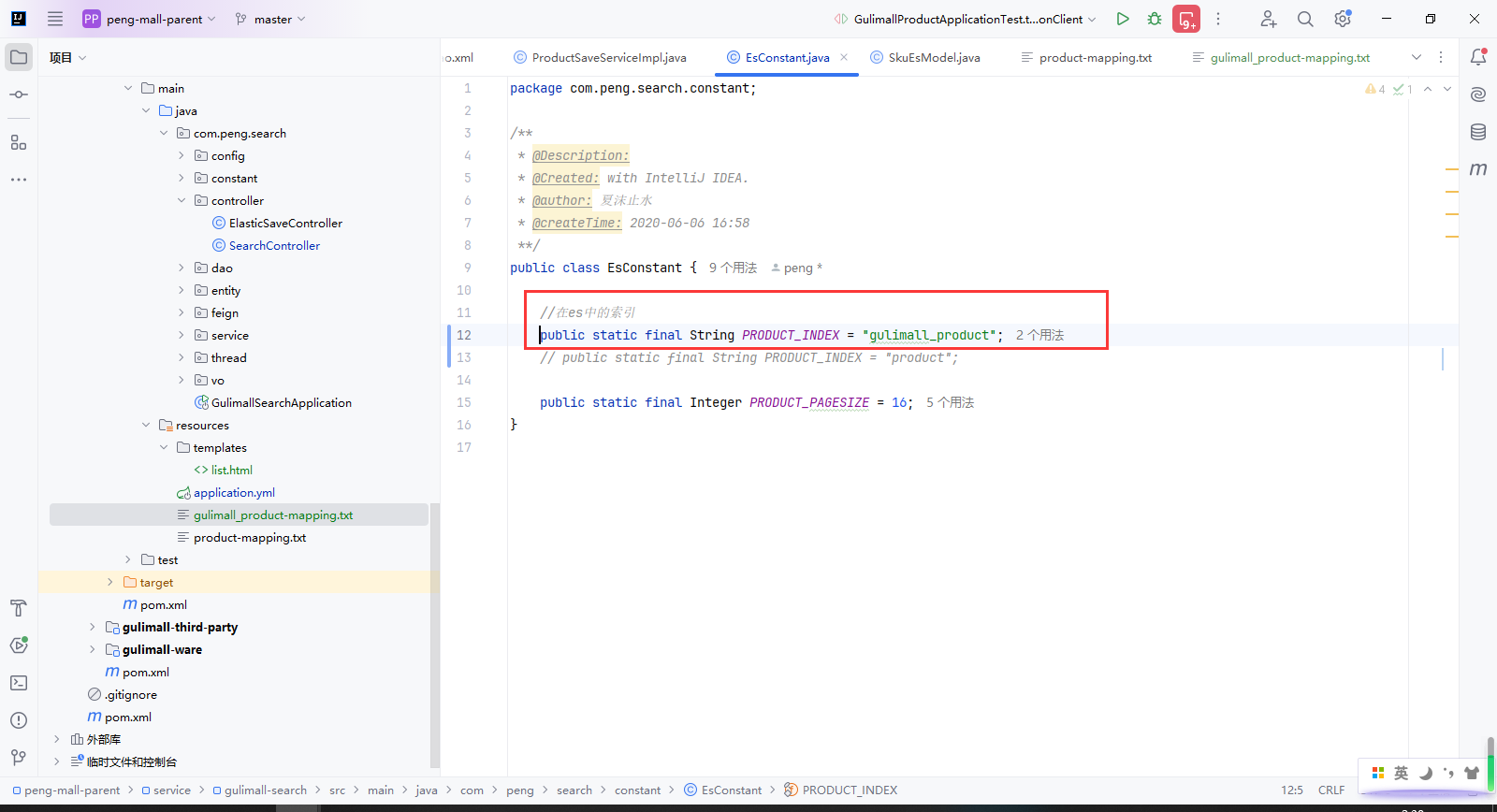Open the Terminal tool window

click(19, 683)
